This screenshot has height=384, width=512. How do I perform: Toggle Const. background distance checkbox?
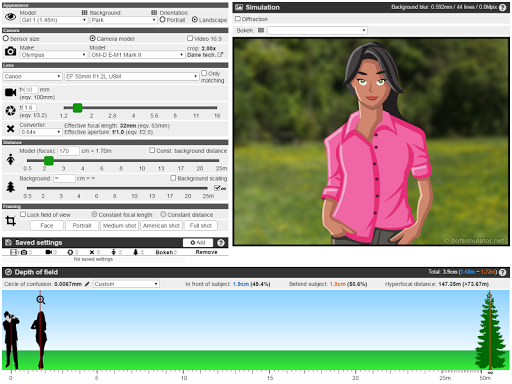coord(152,150)
